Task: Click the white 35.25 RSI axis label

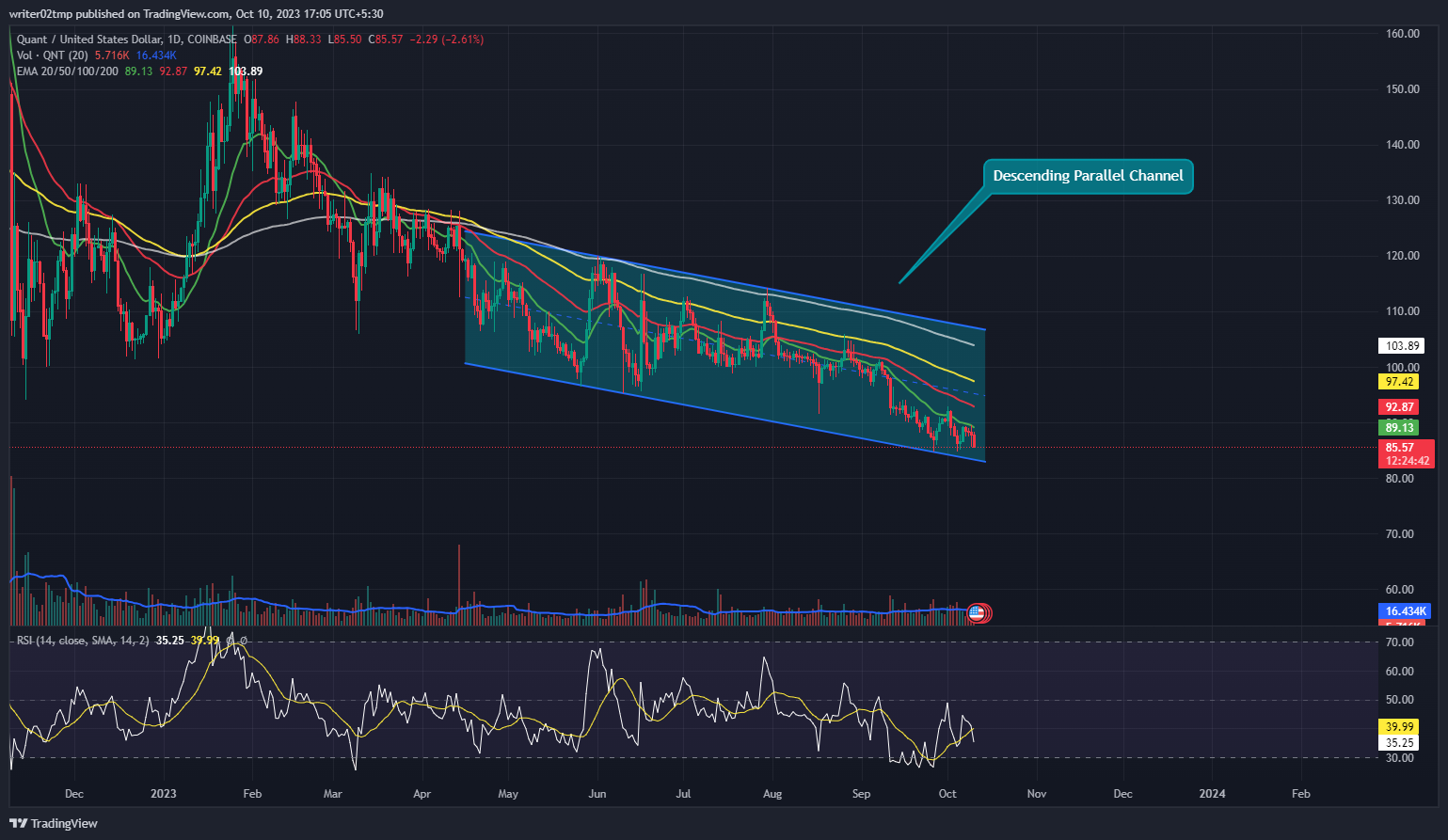Action: click(x=1400, y=743)
